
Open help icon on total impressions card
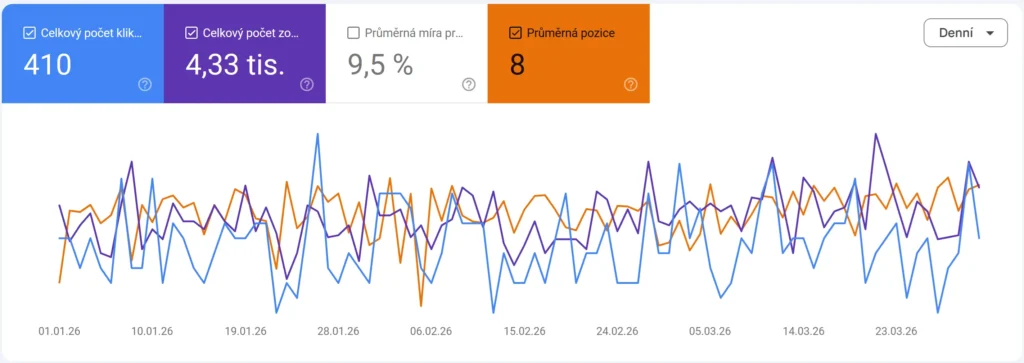307,84
